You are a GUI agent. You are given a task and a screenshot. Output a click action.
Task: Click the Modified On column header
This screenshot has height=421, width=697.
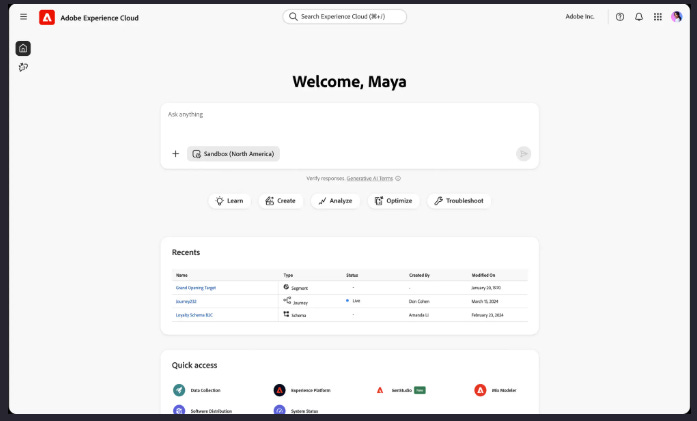483,275
